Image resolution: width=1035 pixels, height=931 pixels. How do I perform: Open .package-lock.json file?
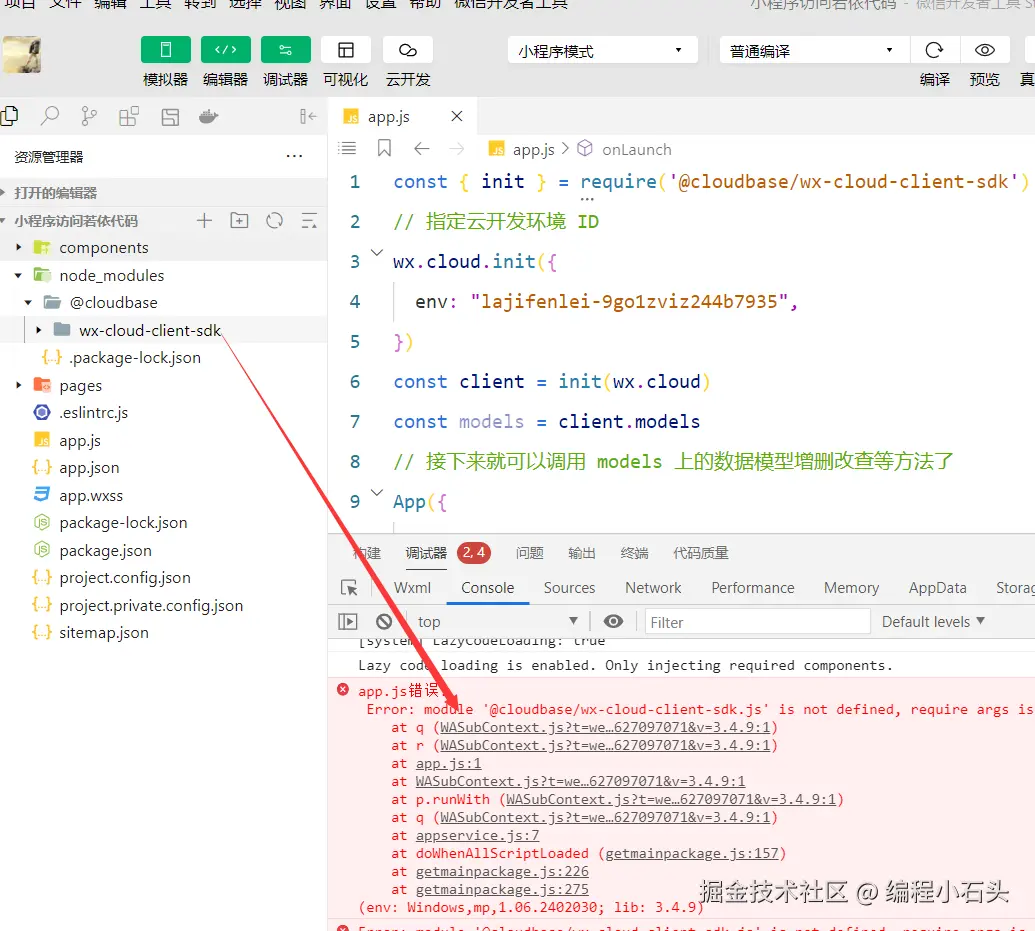135,358
